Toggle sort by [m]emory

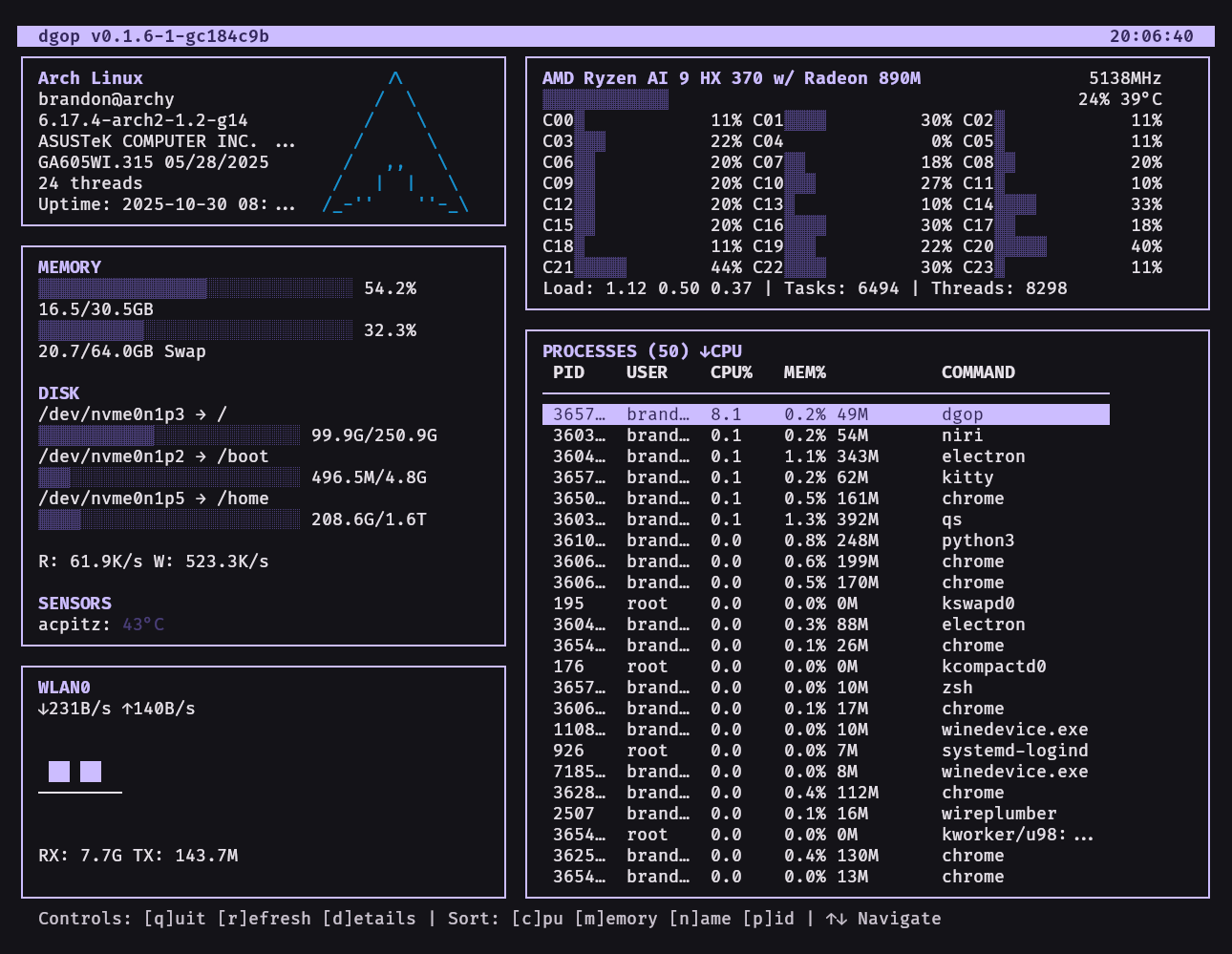point(616,919)
